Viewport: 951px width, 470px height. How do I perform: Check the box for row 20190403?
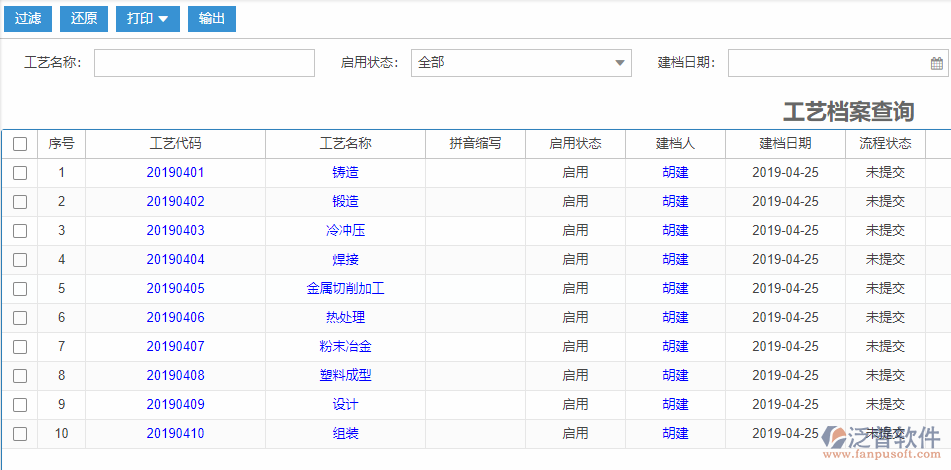[x=20, y=230]
